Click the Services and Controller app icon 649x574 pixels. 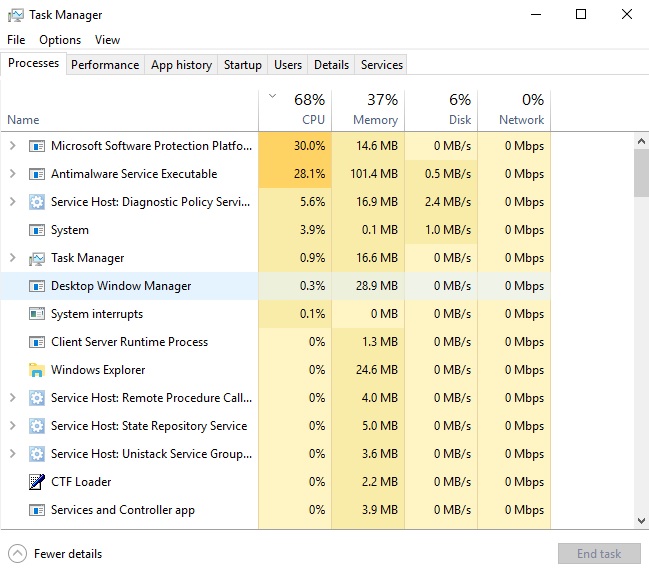37,510
